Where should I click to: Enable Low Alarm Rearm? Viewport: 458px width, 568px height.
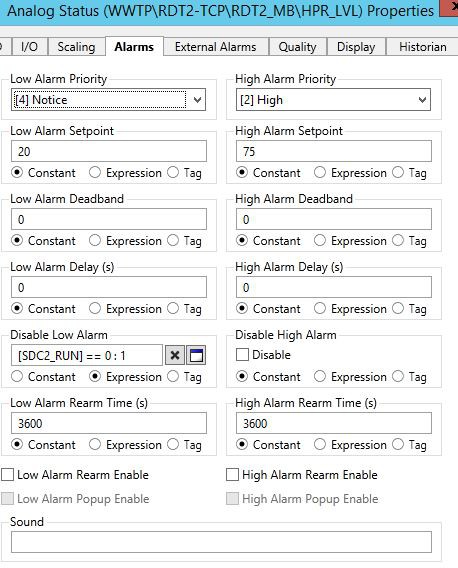click(x=8, y=475)
